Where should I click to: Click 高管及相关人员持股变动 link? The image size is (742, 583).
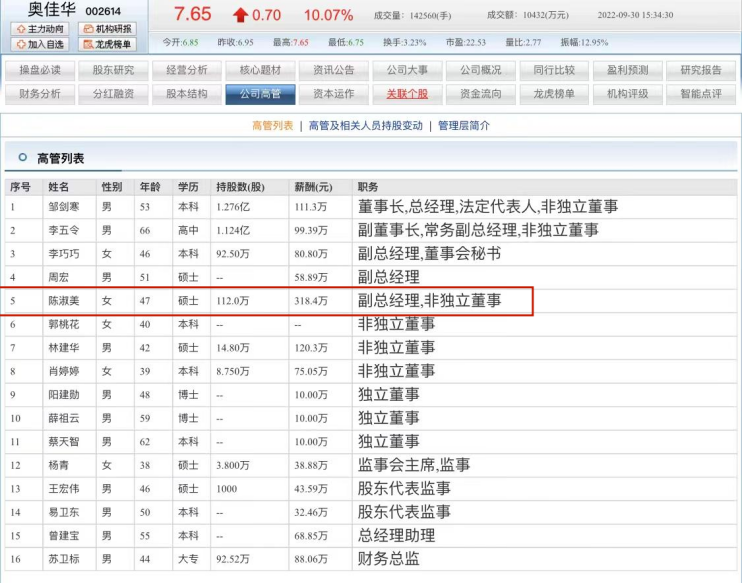[365, 126]
